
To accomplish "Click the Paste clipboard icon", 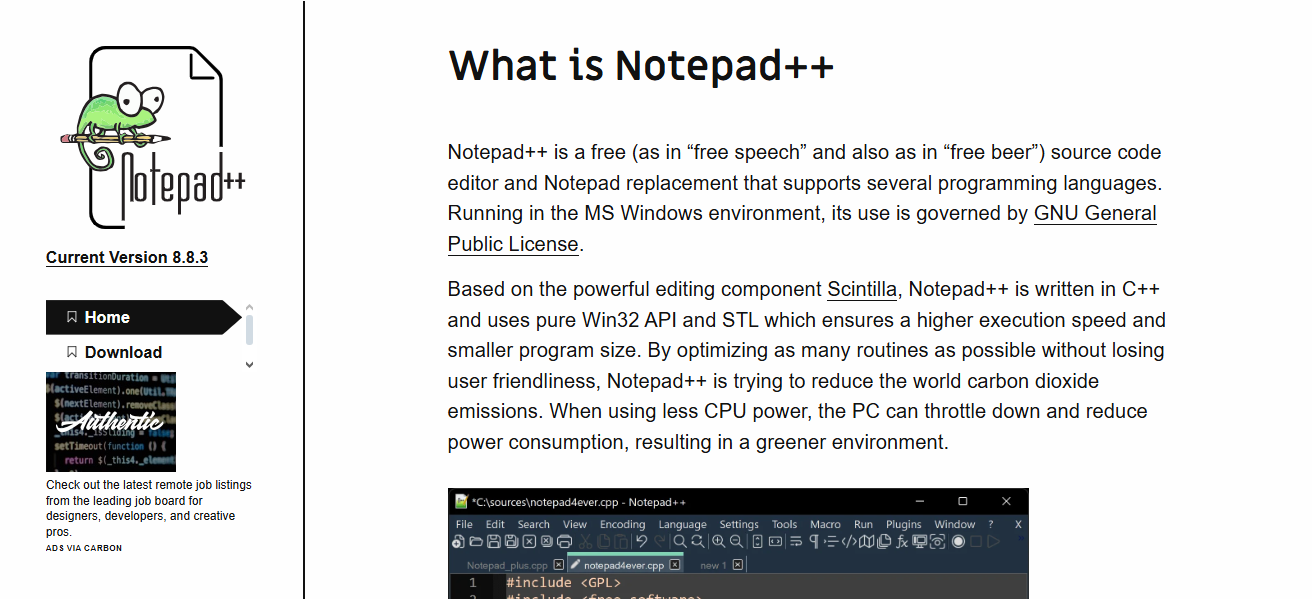I will [621, 541].
